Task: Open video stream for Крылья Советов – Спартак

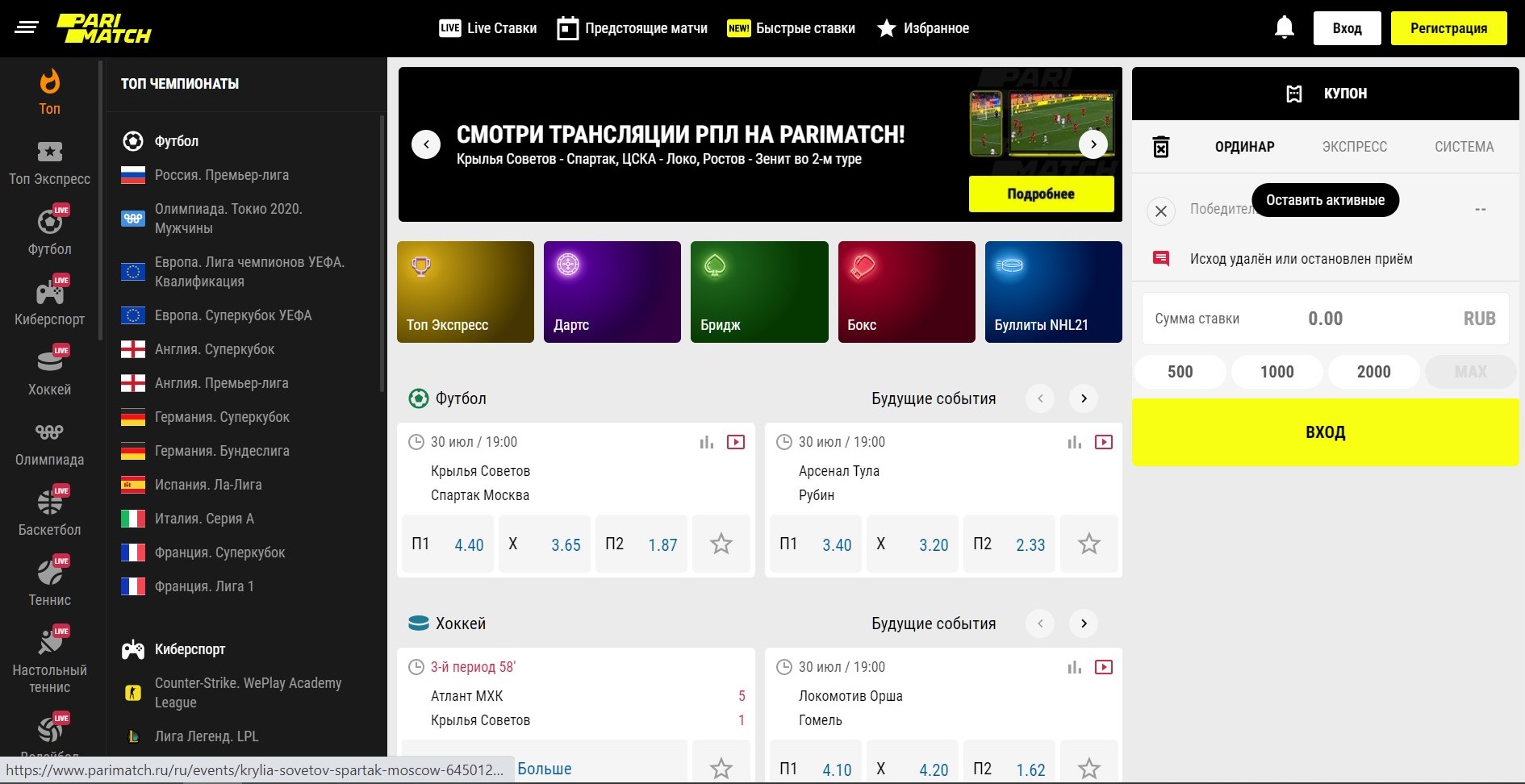Action: (x=736, y=442)
